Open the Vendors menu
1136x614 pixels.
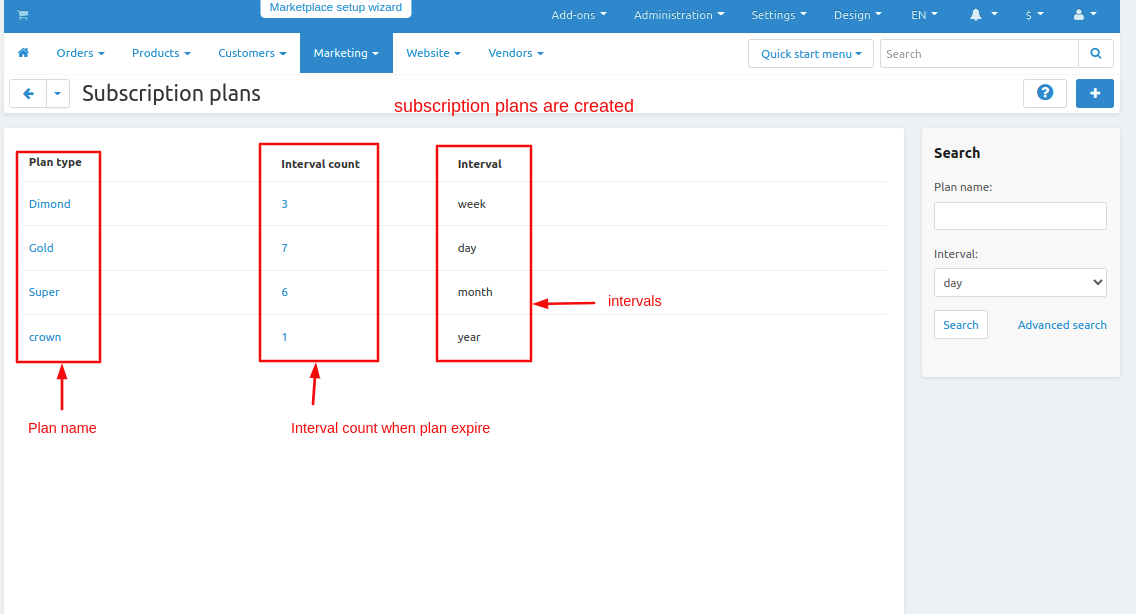[x=516, y=53]
